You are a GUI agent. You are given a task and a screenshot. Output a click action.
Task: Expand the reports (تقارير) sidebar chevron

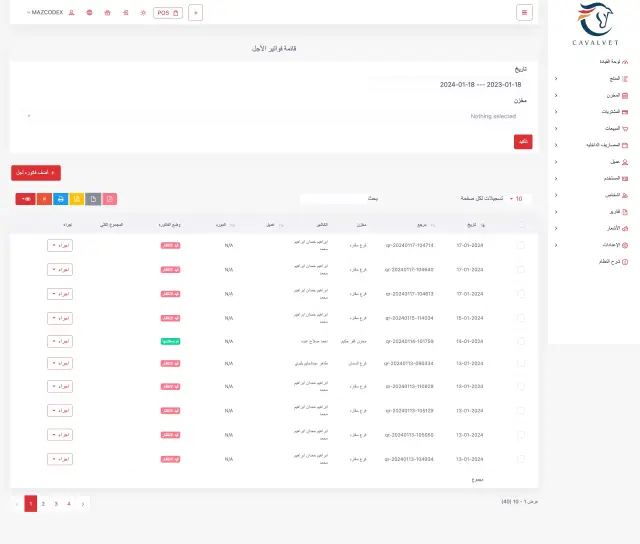556,212
